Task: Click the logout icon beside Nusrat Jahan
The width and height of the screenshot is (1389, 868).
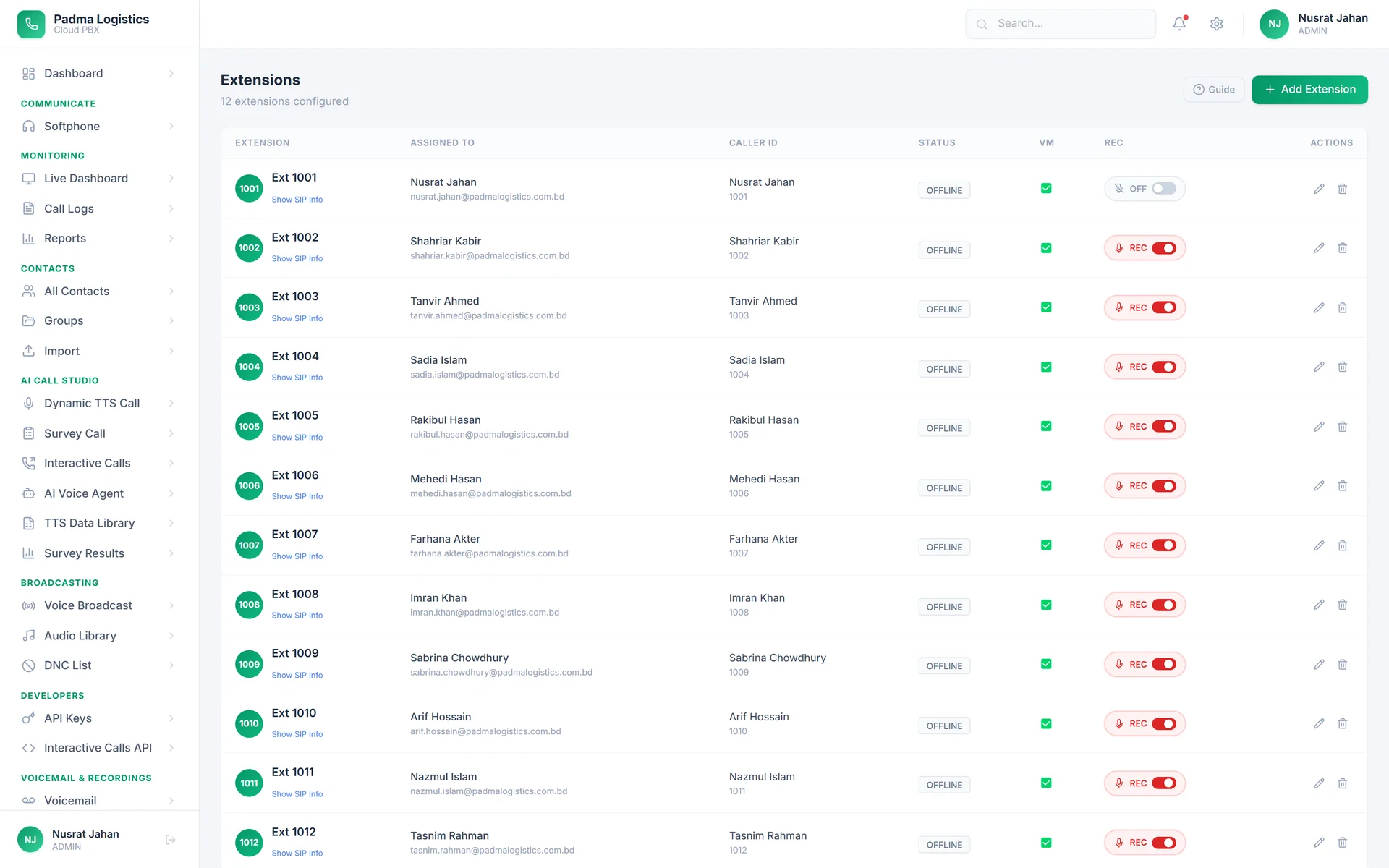Action: (x=171, y=840)
